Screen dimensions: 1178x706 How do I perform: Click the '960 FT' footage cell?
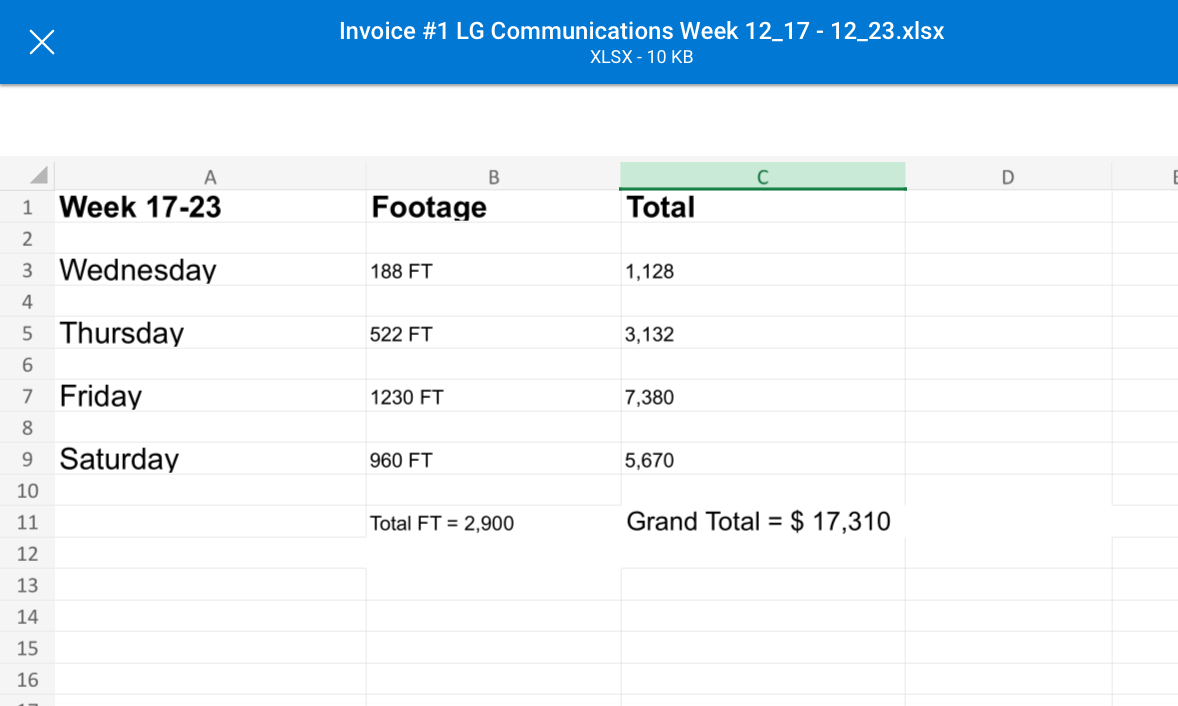[x=494, y=459]
